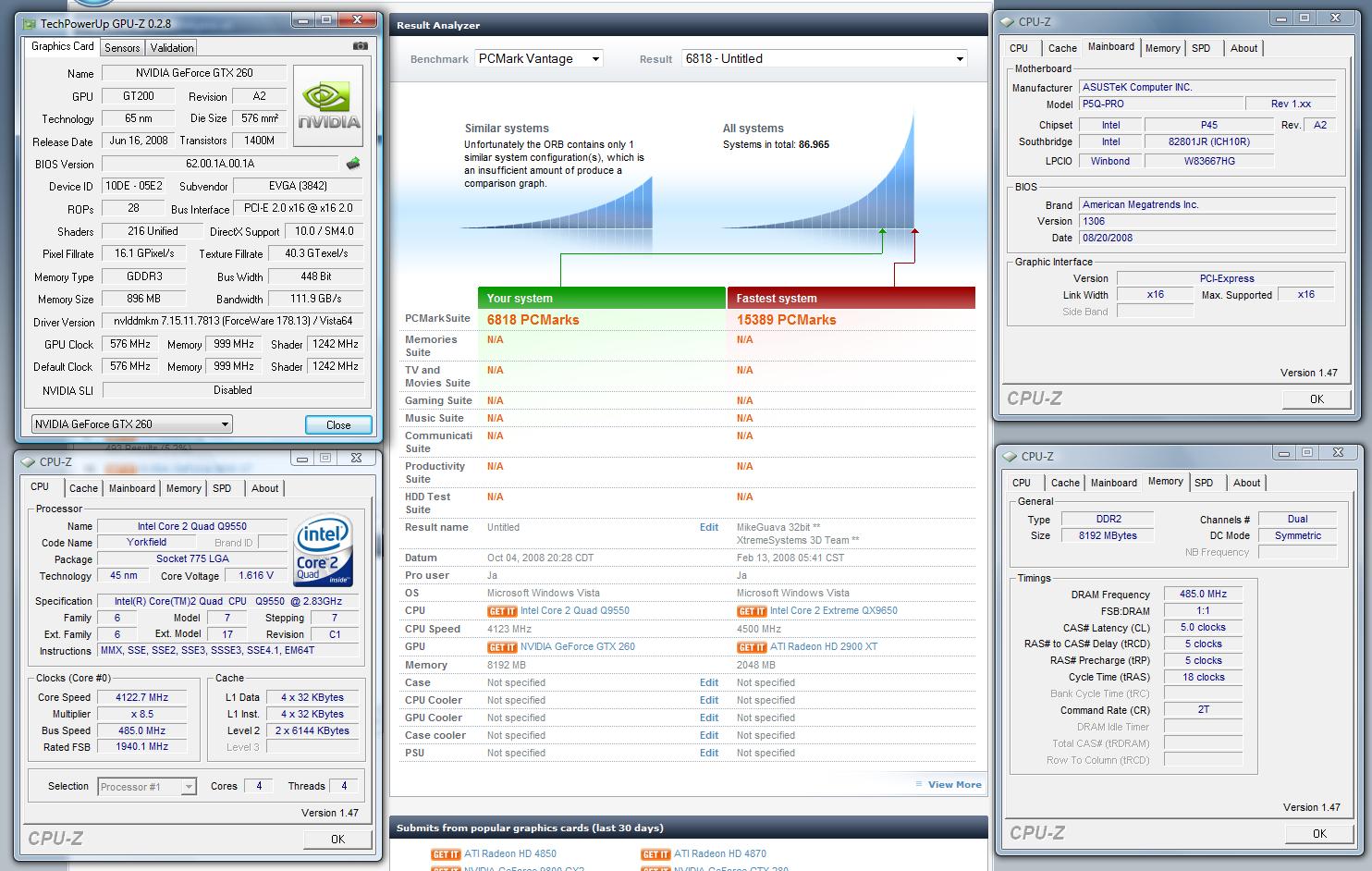
Task: Click the GPU-Z screenshot camera icon
Action: click(361, 46)
